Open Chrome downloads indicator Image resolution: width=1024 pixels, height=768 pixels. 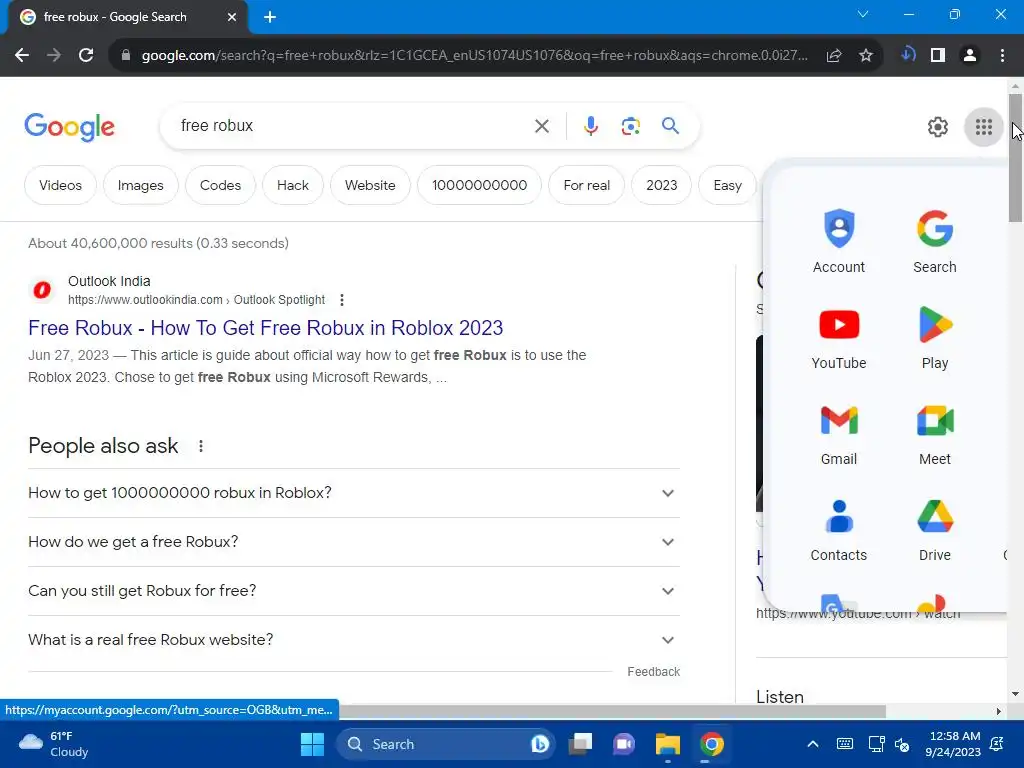[x=908, y=54]
